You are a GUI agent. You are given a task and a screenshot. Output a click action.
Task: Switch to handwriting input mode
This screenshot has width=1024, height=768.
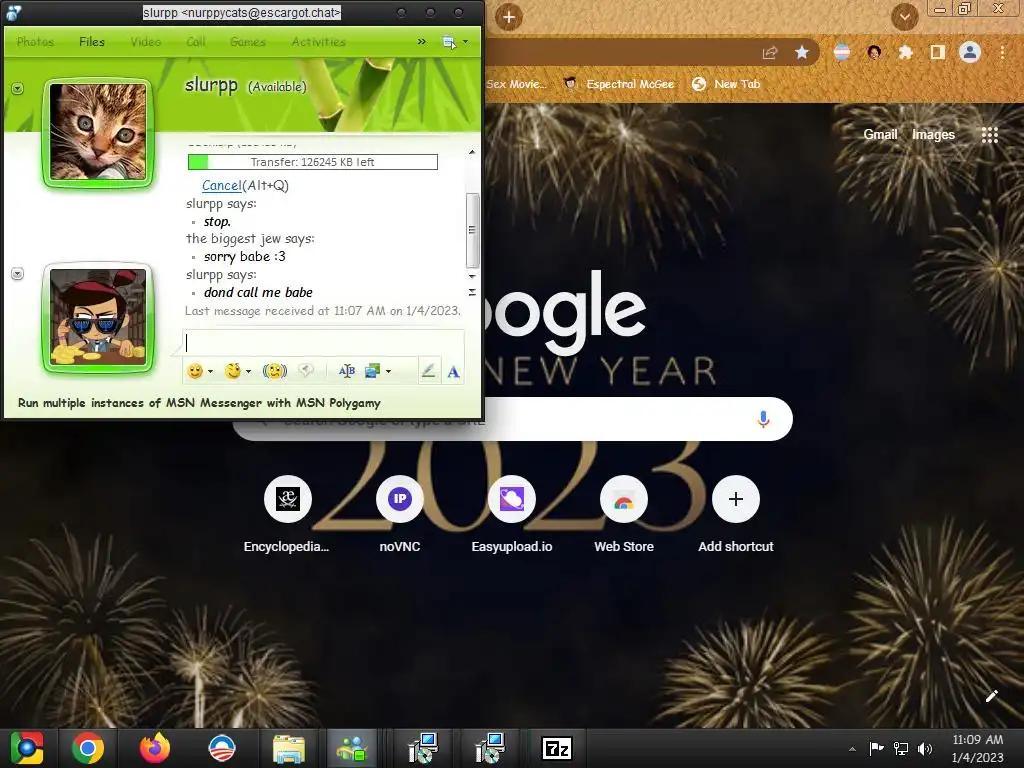pyautogui.click(x=428, y=372)
